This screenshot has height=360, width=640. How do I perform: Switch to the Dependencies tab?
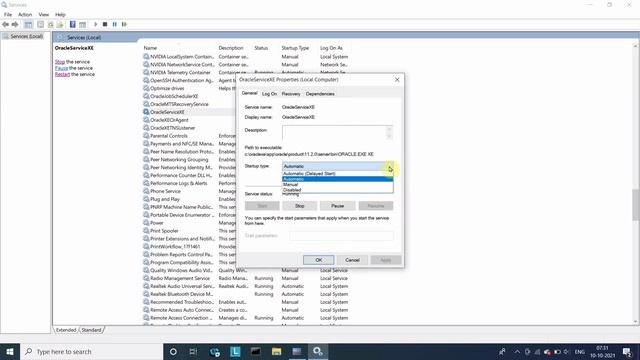point(320,94)
